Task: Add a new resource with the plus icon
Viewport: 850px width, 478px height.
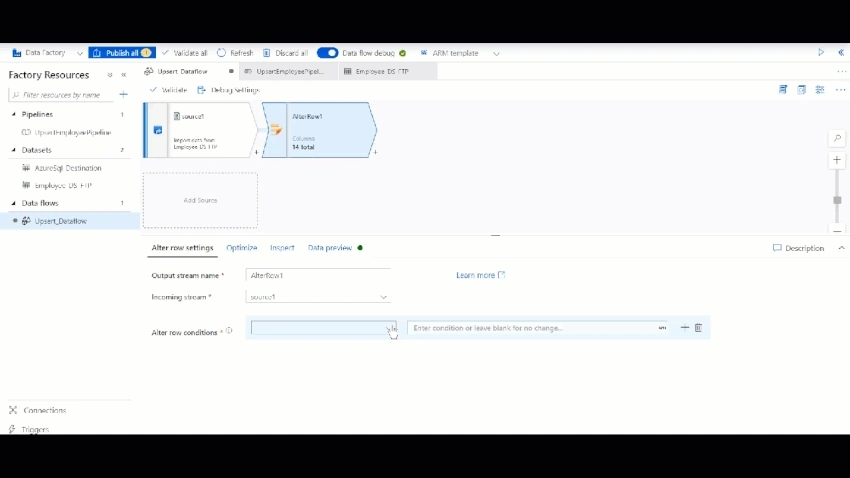Action: click(x=124, y=95)
